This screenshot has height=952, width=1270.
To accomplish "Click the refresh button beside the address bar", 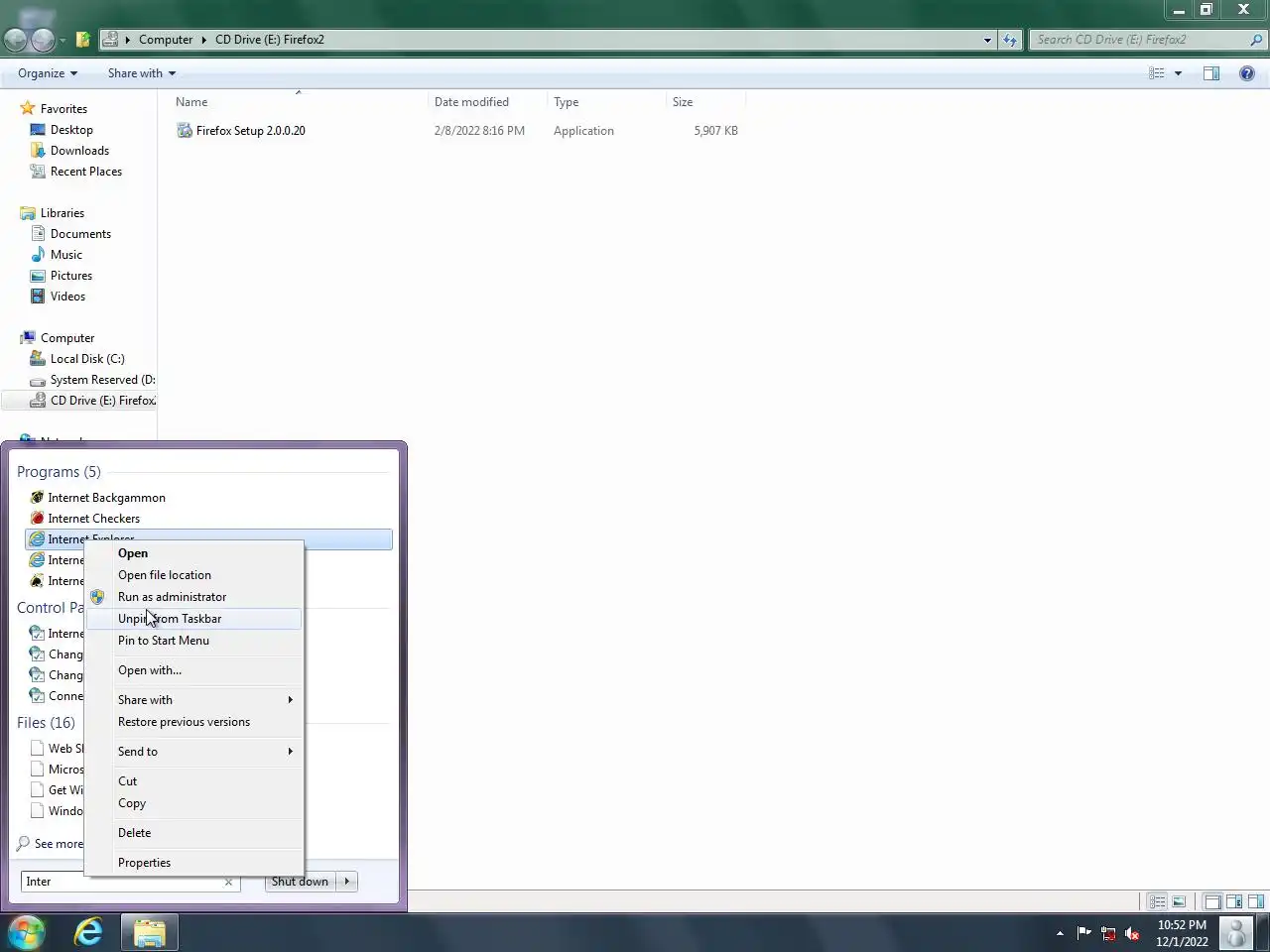I will (x=1010, y=40).
